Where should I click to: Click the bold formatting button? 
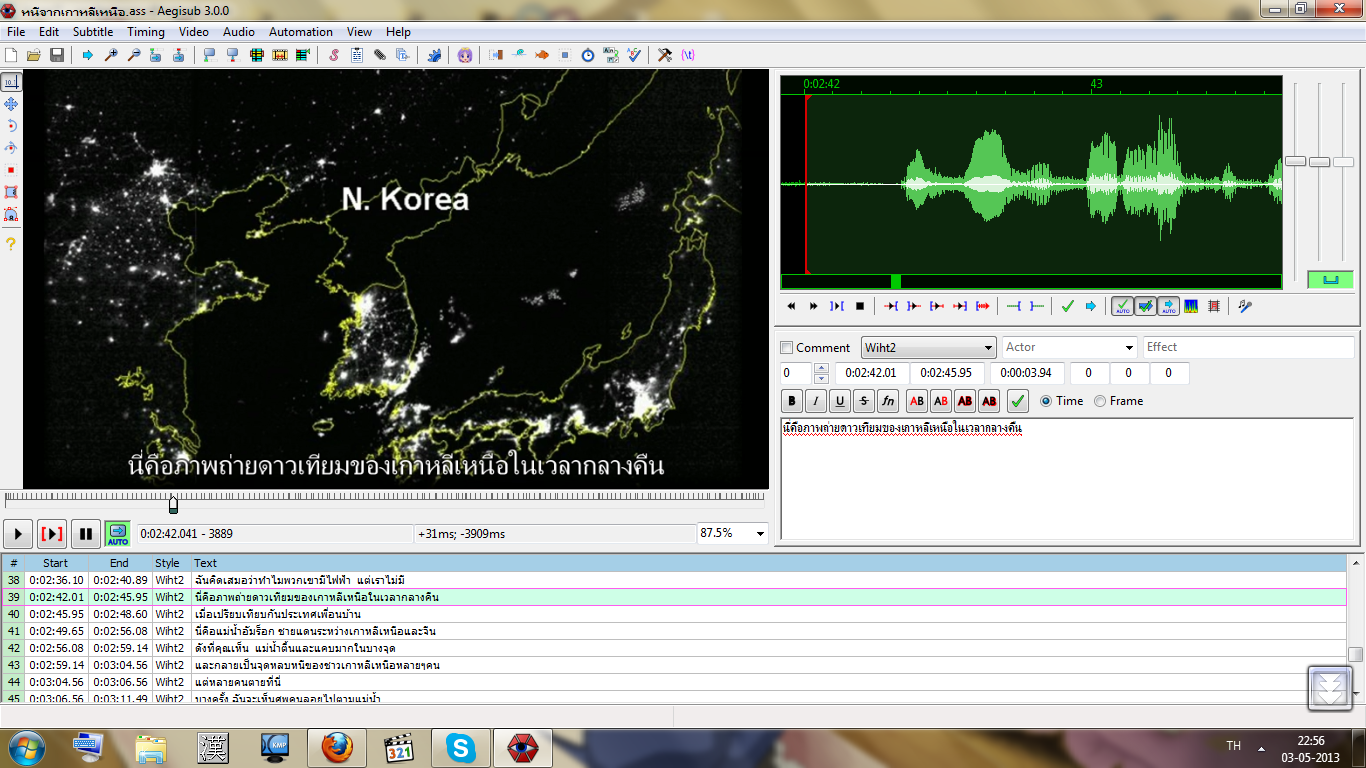[x=792, y=401]
